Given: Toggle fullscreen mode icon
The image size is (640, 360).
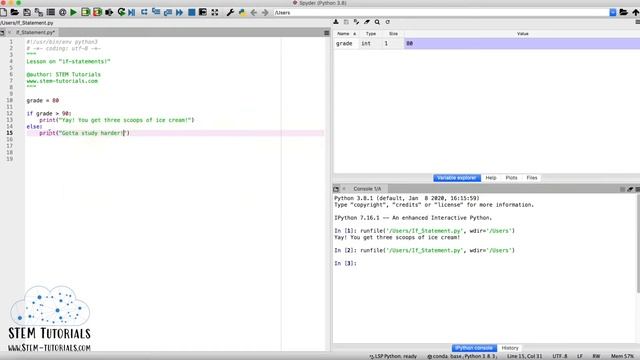Looking at the screenshot, I should coord(215,13).
